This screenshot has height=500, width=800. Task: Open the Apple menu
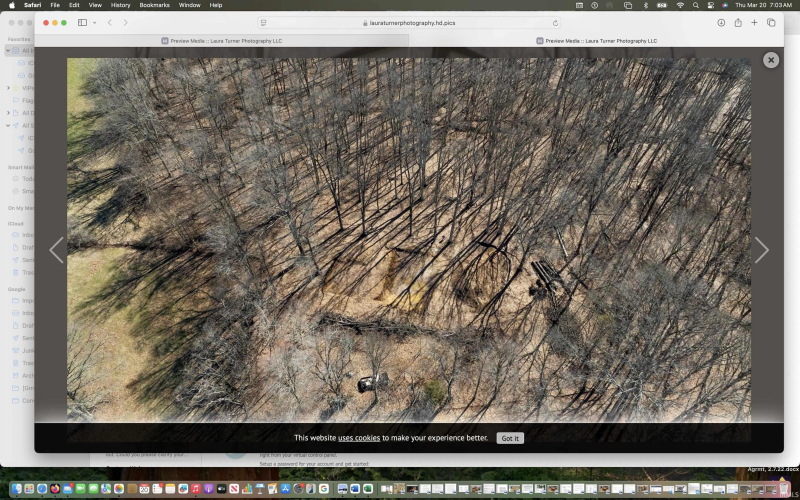[x=12, y=5]
